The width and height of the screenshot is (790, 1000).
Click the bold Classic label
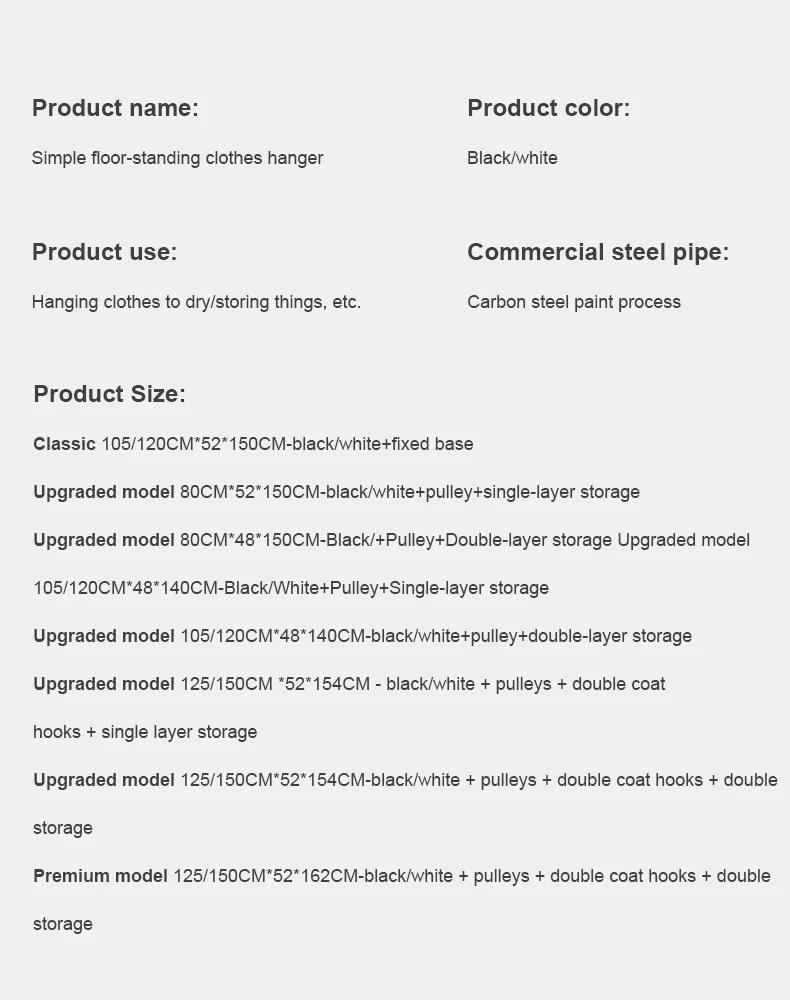(64, 444)
